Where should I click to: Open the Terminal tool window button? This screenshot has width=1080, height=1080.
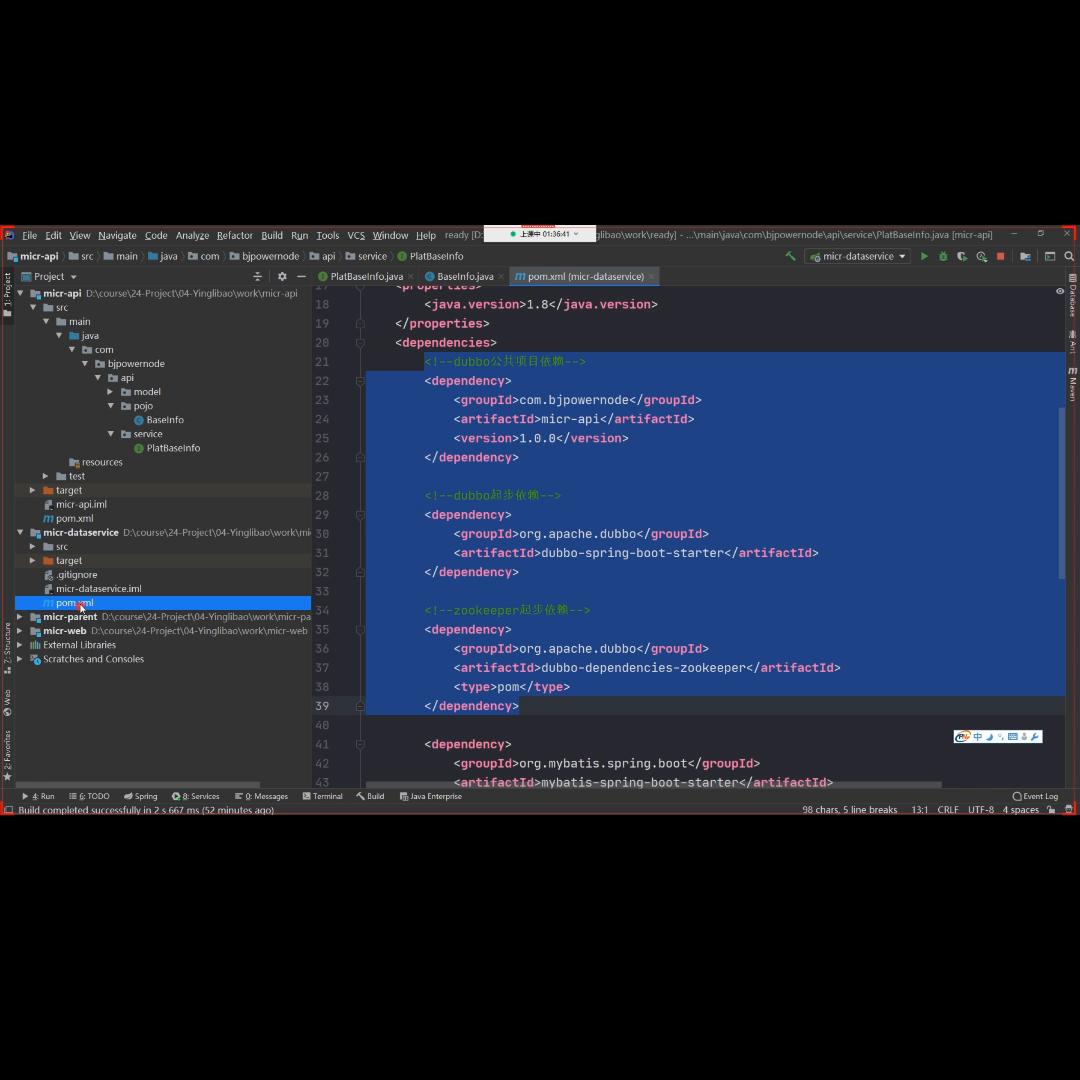[322, 796]
